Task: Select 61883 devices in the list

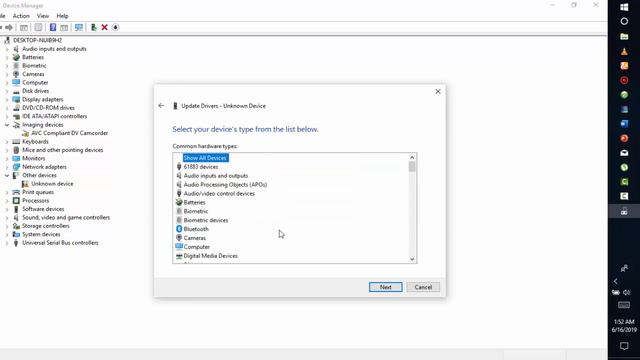Action: pyautogui.click(x=201, y=167)
